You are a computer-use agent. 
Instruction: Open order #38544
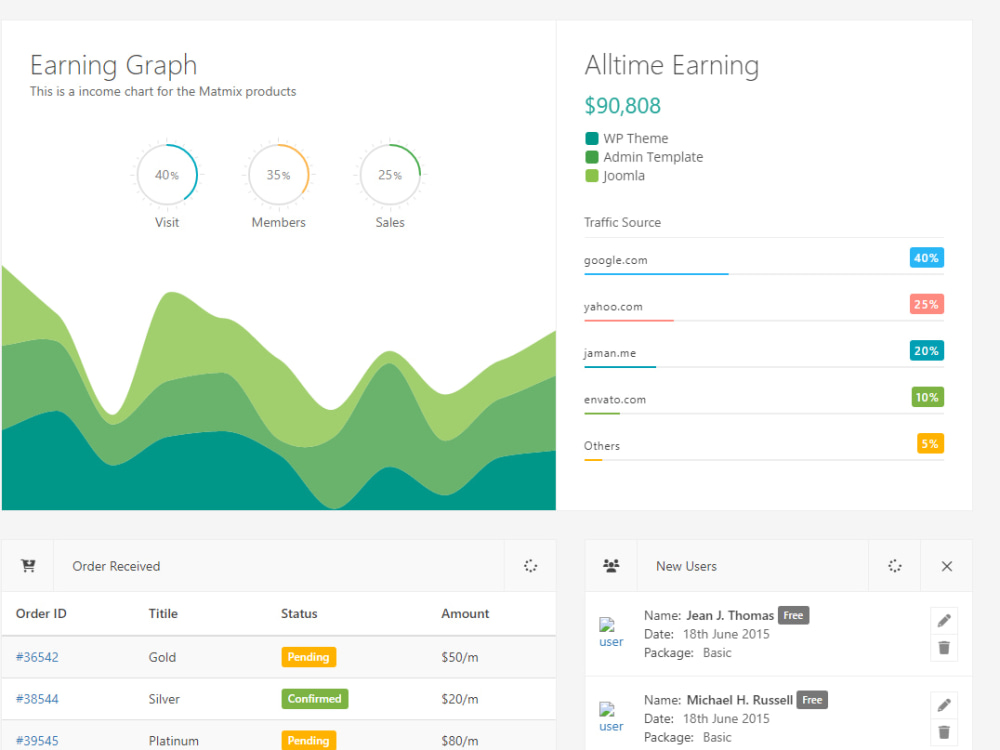[37, 699]
